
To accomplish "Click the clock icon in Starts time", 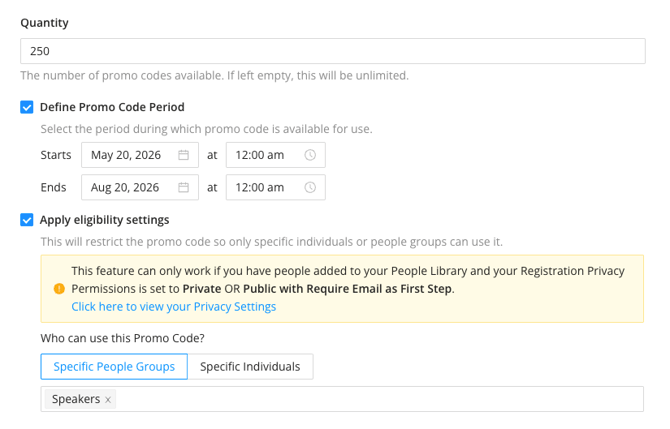I will point(310,155).
